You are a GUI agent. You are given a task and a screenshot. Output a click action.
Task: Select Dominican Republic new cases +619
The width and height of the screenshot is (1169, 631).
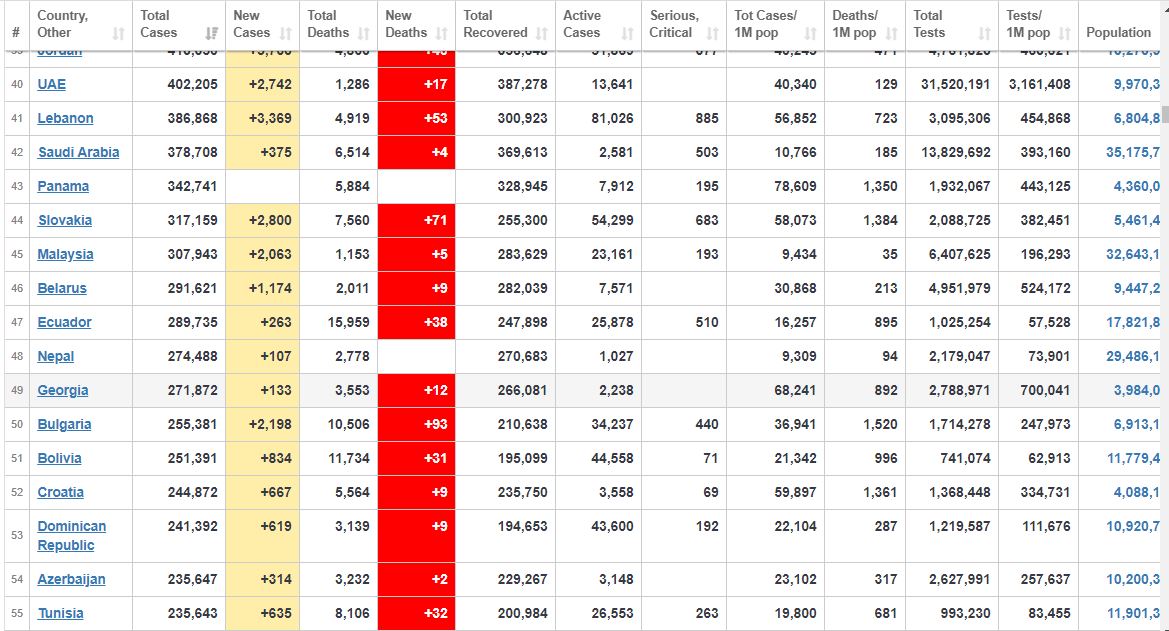[x=276, y=526]
